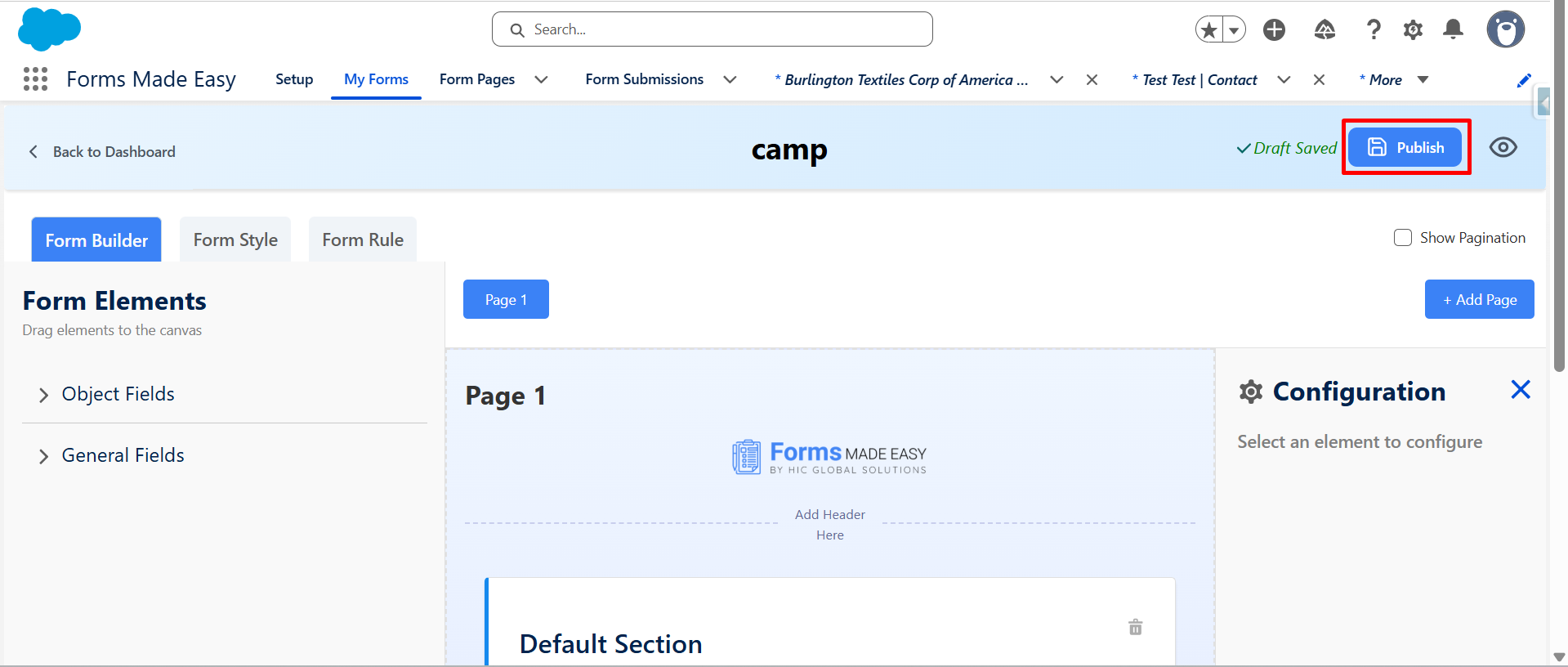Close the Configuration panel
The height and width of the screenshot is (667, 1568).
coord(1521,390)
